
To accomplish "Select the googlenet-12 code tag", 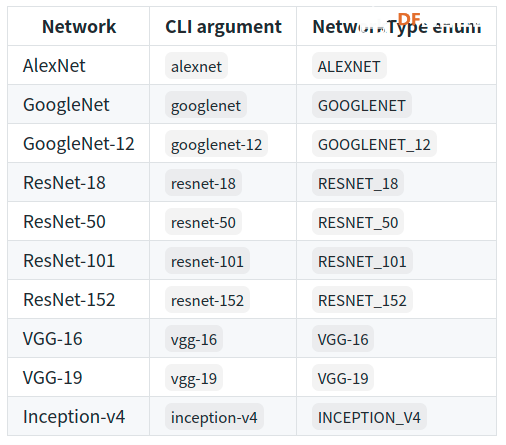I will [216, 144].
